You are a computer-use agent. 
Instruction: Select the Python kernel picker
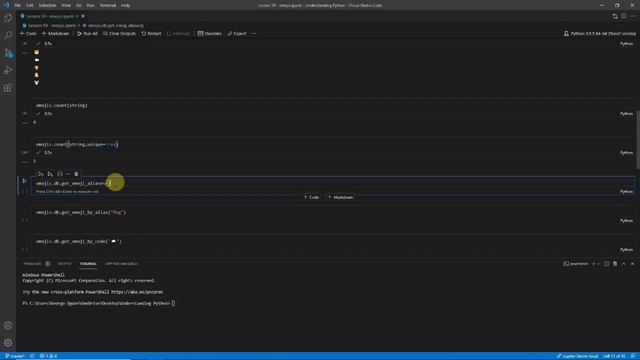[600, 33]
